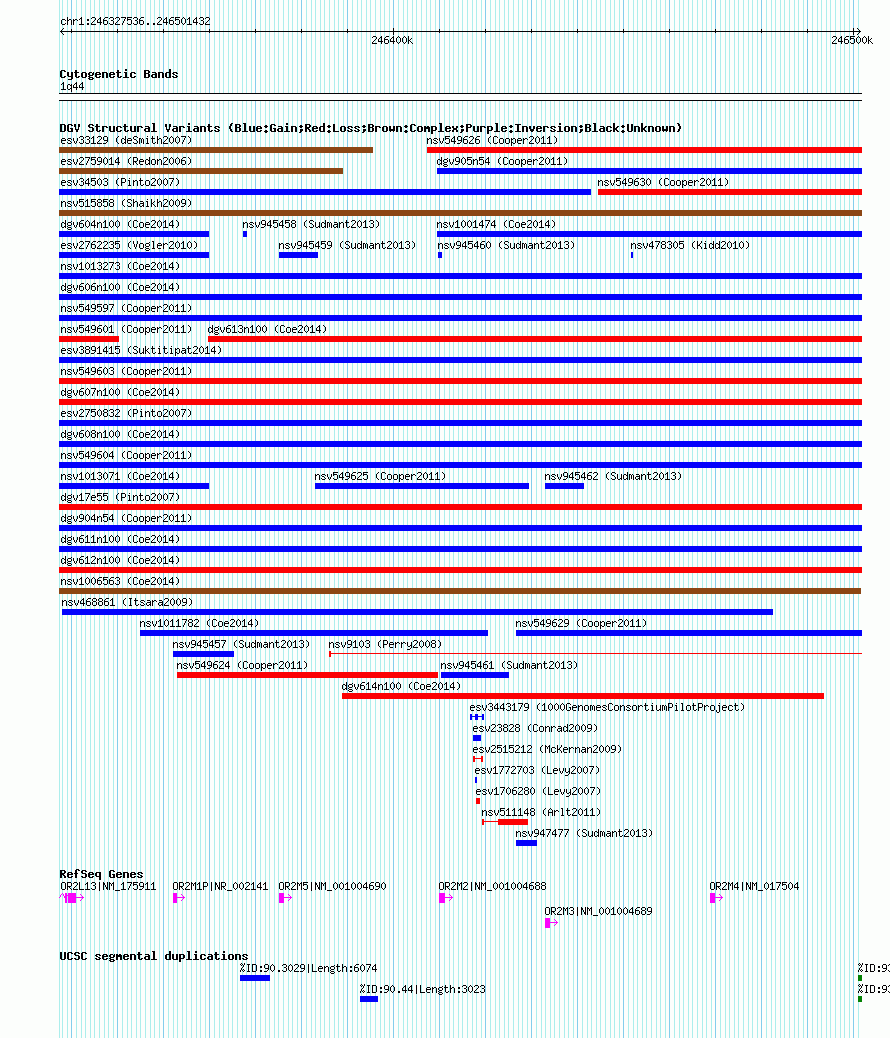This screenshot has width=890, height=1038.
Task: Click the nsv511148 red variant glyph
Action: tap(505, 822)
